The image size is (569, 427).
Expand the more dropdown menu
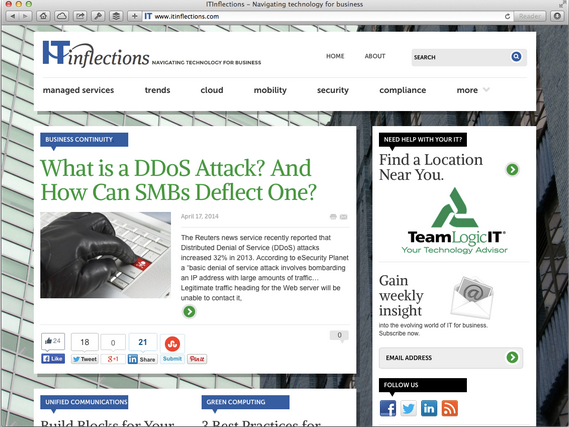(x=473, y=90)
